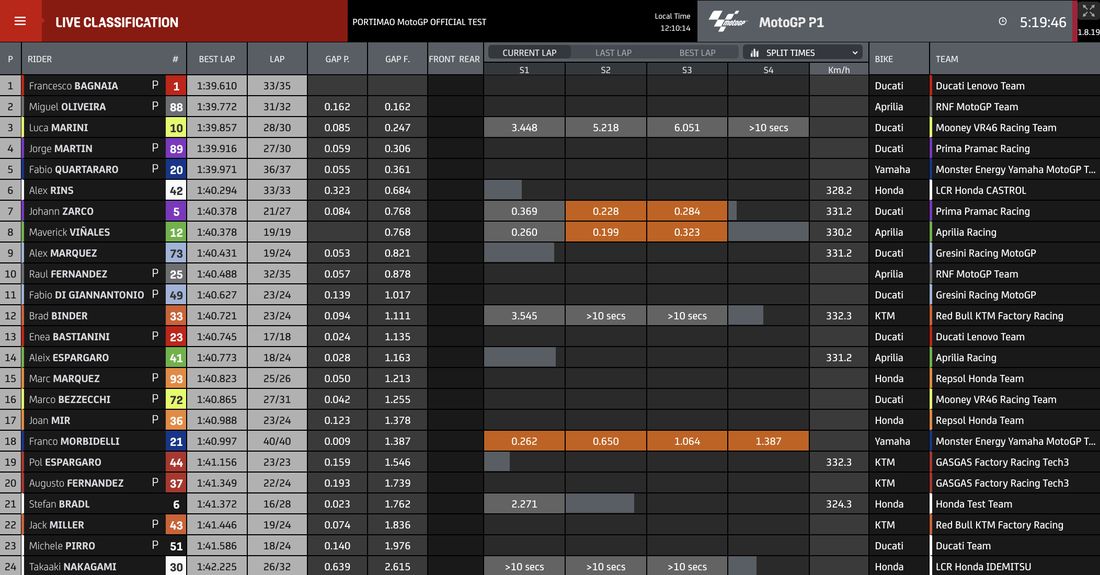Click Morbidelli's lap count 40/40
Screen dimensions: 1100x575
(277, 441)
